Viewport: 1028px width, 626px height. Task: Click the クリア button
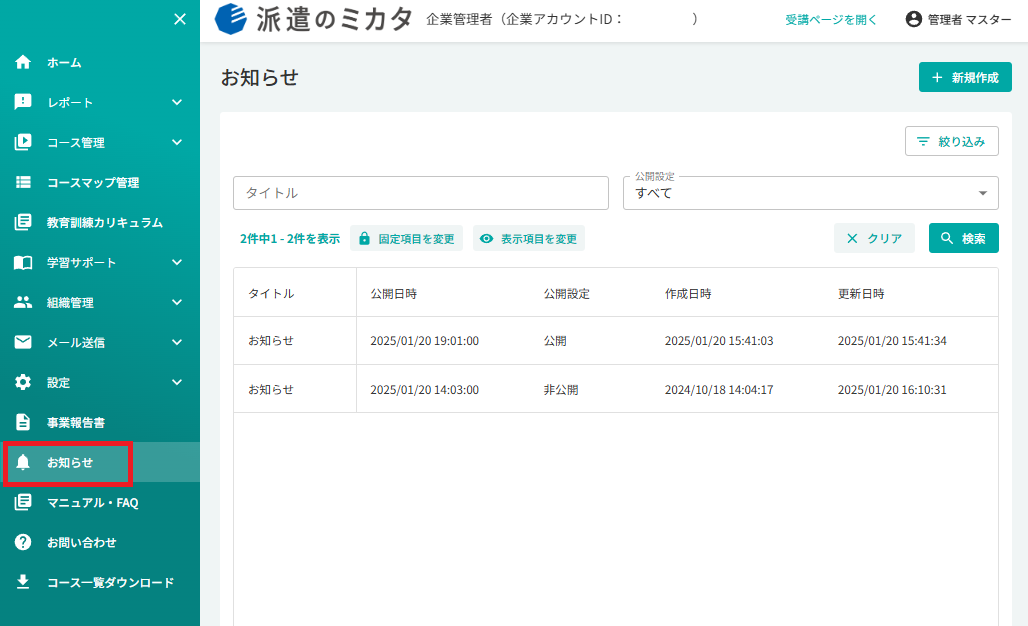874,238
